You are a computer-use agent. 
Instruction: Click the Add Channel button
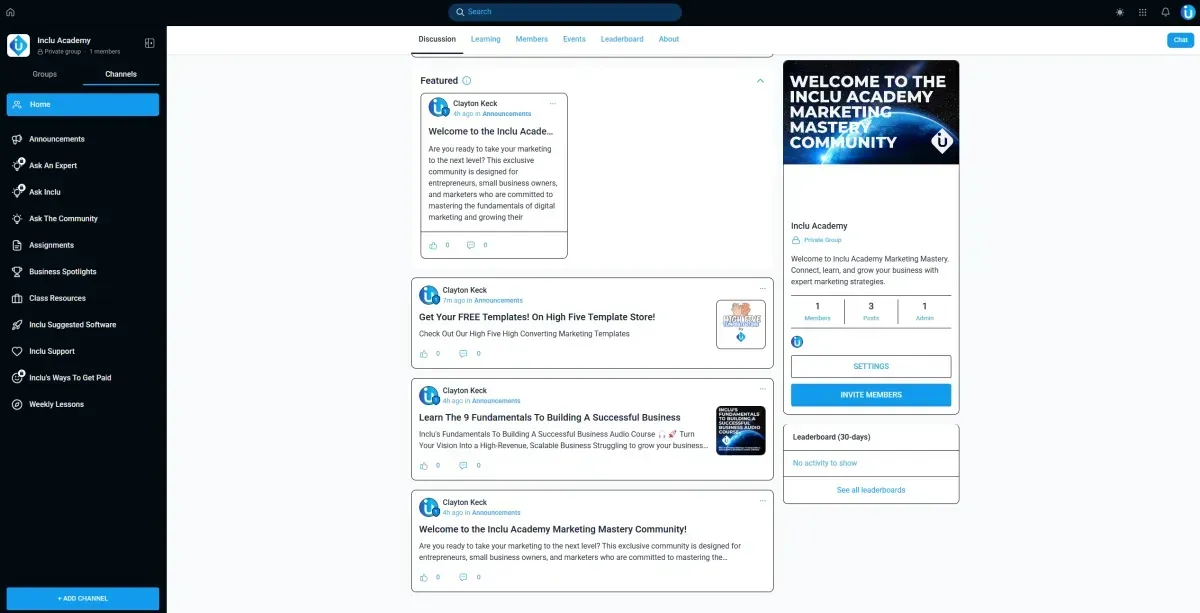pos(83,598)
